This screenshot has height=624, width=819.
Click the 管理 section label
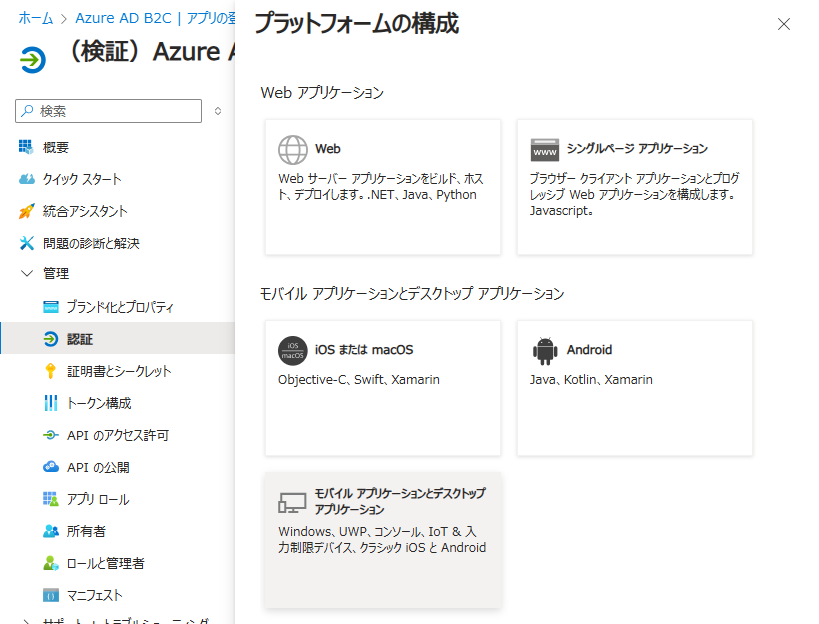click(x=56, y=273)
